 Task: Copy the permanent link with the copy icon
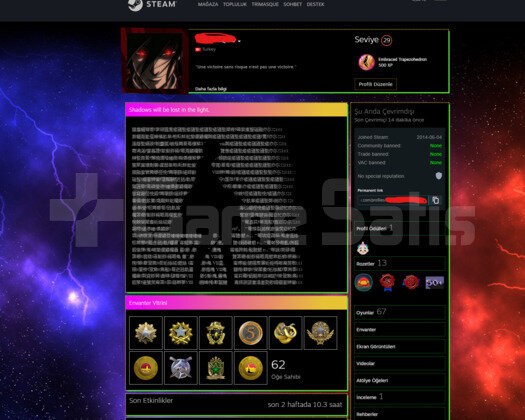coord(436,200)
